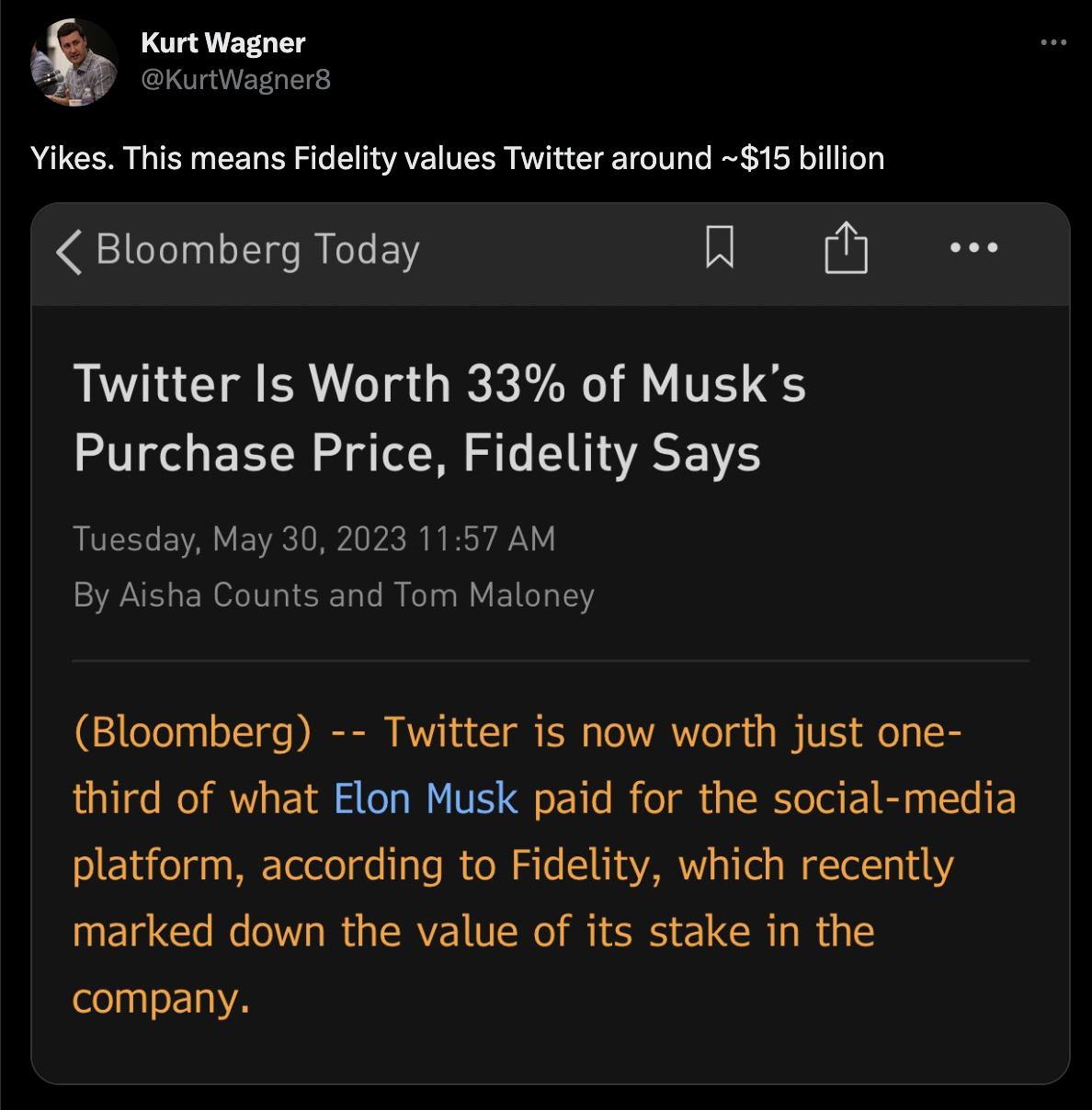Open article's three-dot options menu
This screenshot has width=1092, height=1110.
pos(974,247)
